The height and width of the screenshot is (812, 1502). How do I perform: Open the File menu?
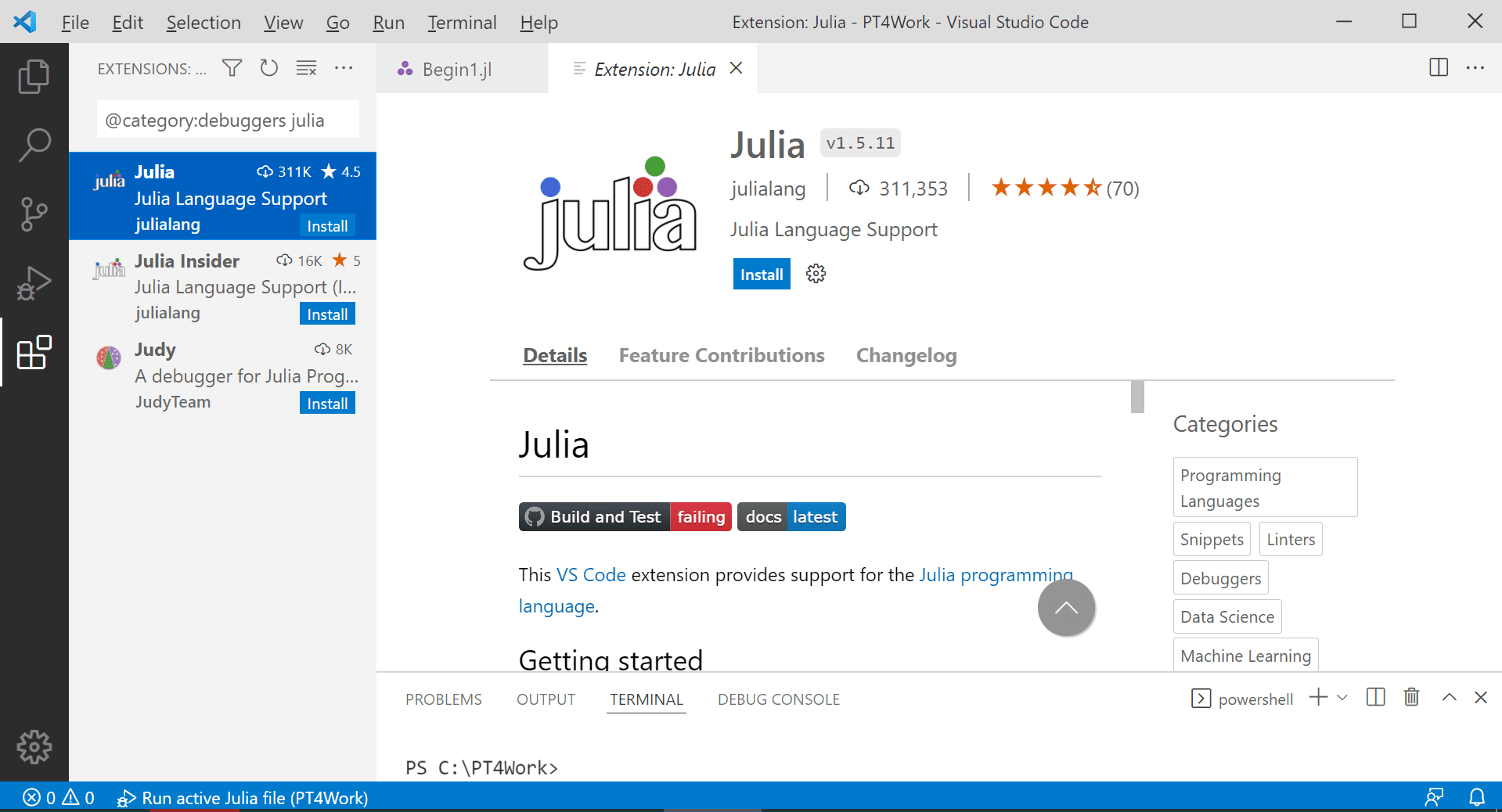click(75, 23)
